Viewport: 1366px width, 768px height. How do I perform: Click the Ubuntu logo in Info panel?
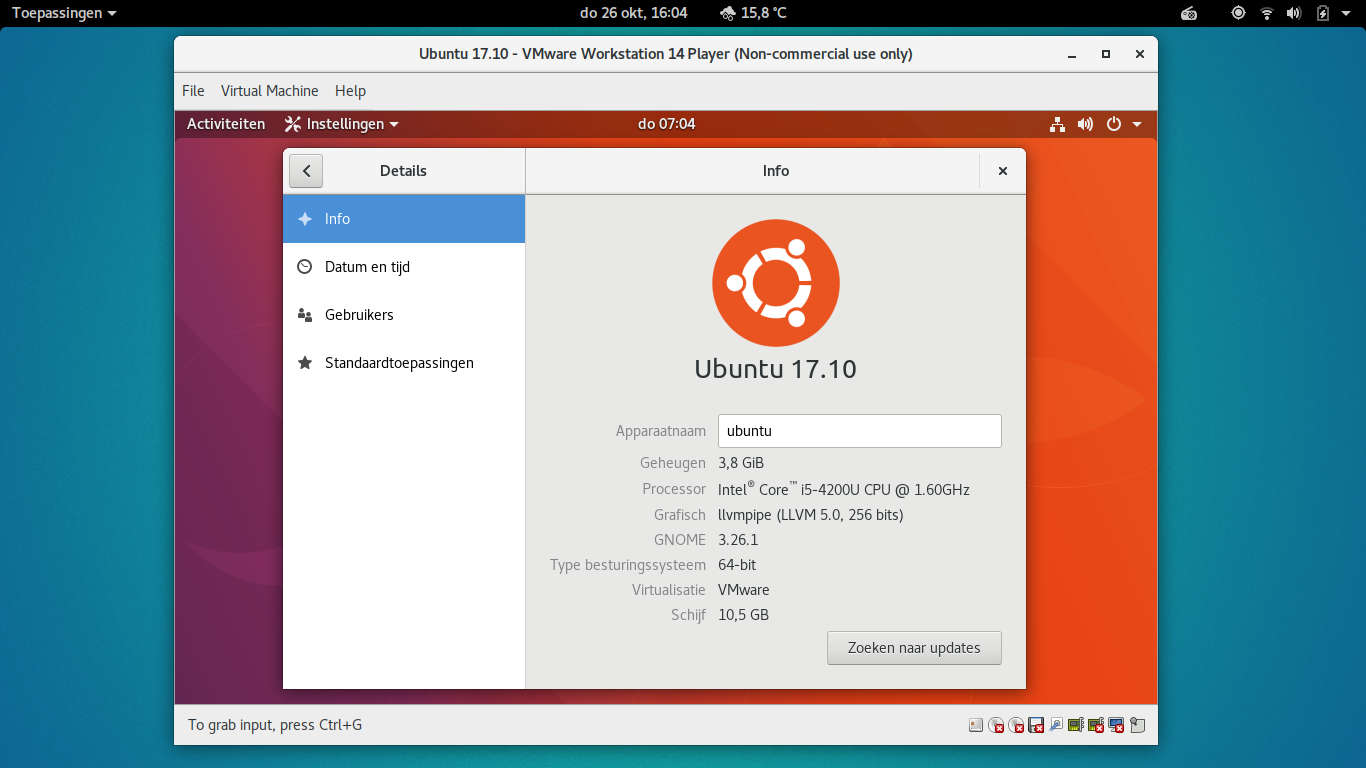pyautogui.click(x=776, y=283)
